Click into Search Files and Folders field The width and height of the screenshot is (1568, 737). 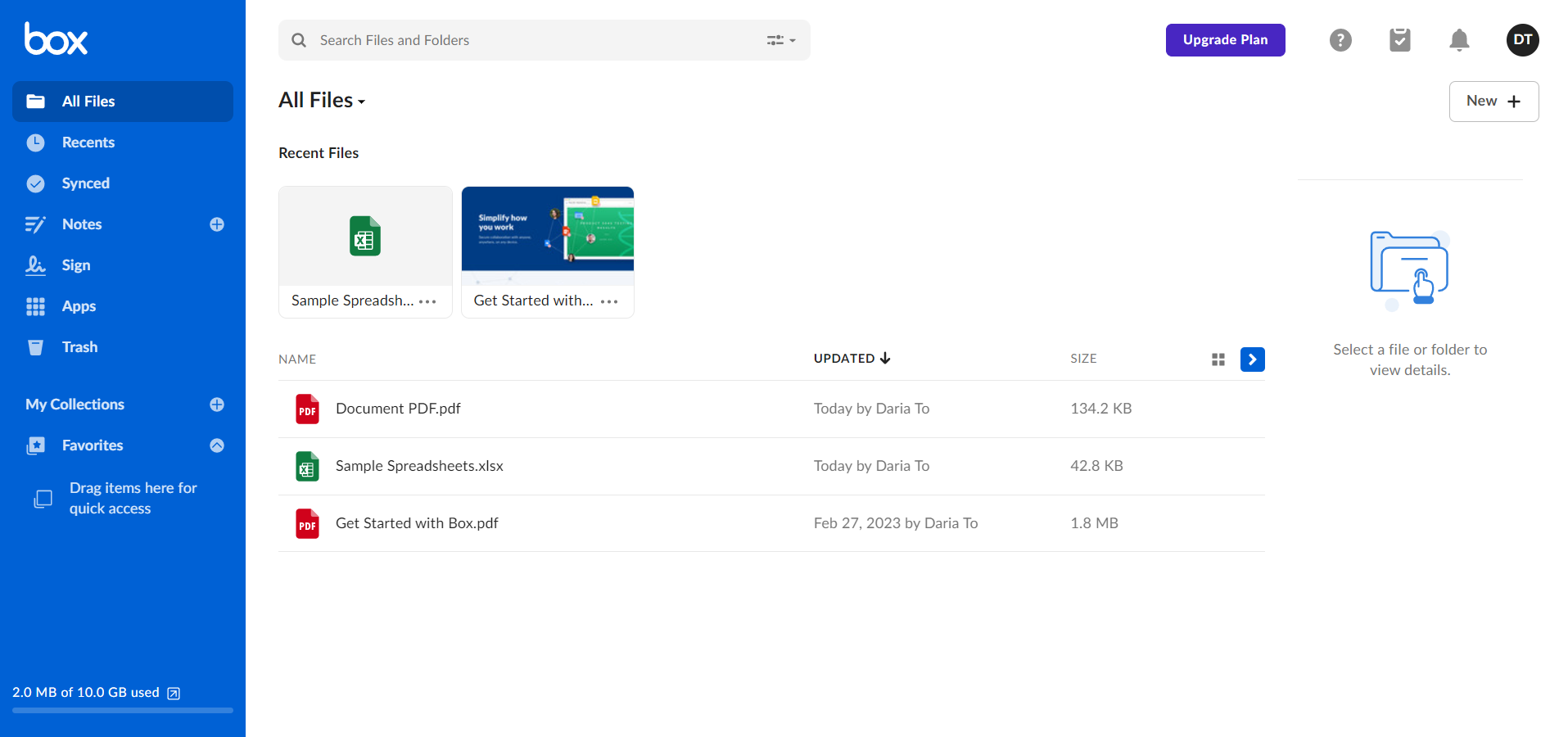545,40
